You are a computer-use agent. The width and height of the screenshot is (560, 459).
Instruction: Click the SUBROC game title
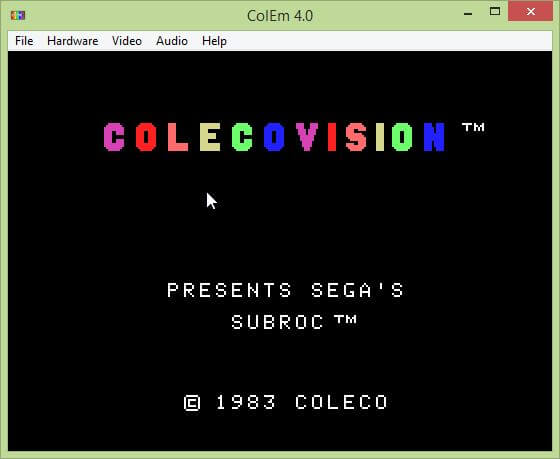tap(278, 322)
